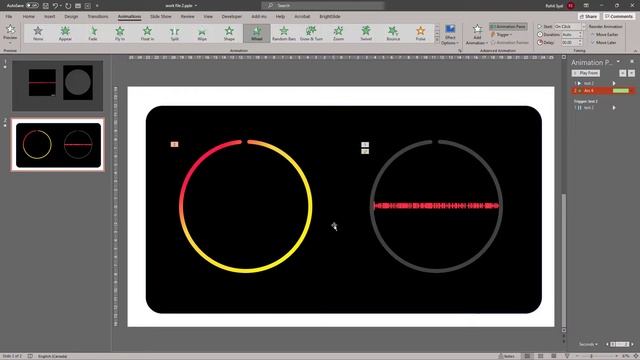640x360 pixels.
Task: Apply the Random Bars animation
Action: pos(284,33)
